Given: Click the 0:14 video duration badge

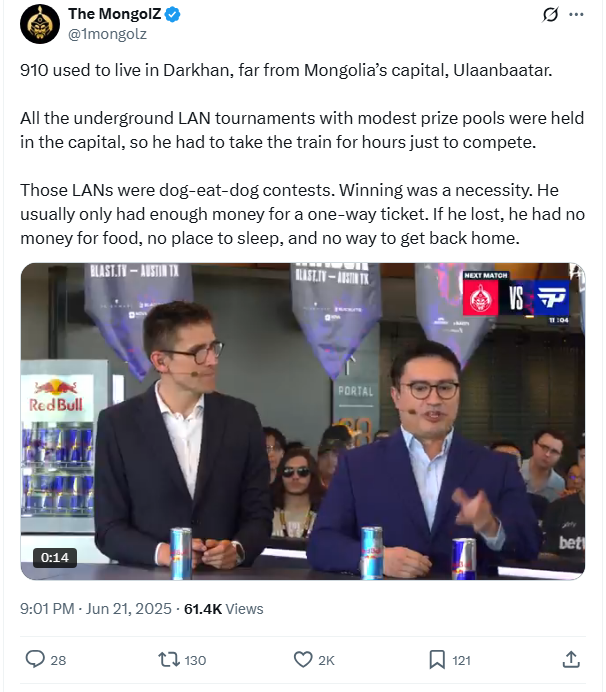Looking at the screenshot, I should point(55,557).
